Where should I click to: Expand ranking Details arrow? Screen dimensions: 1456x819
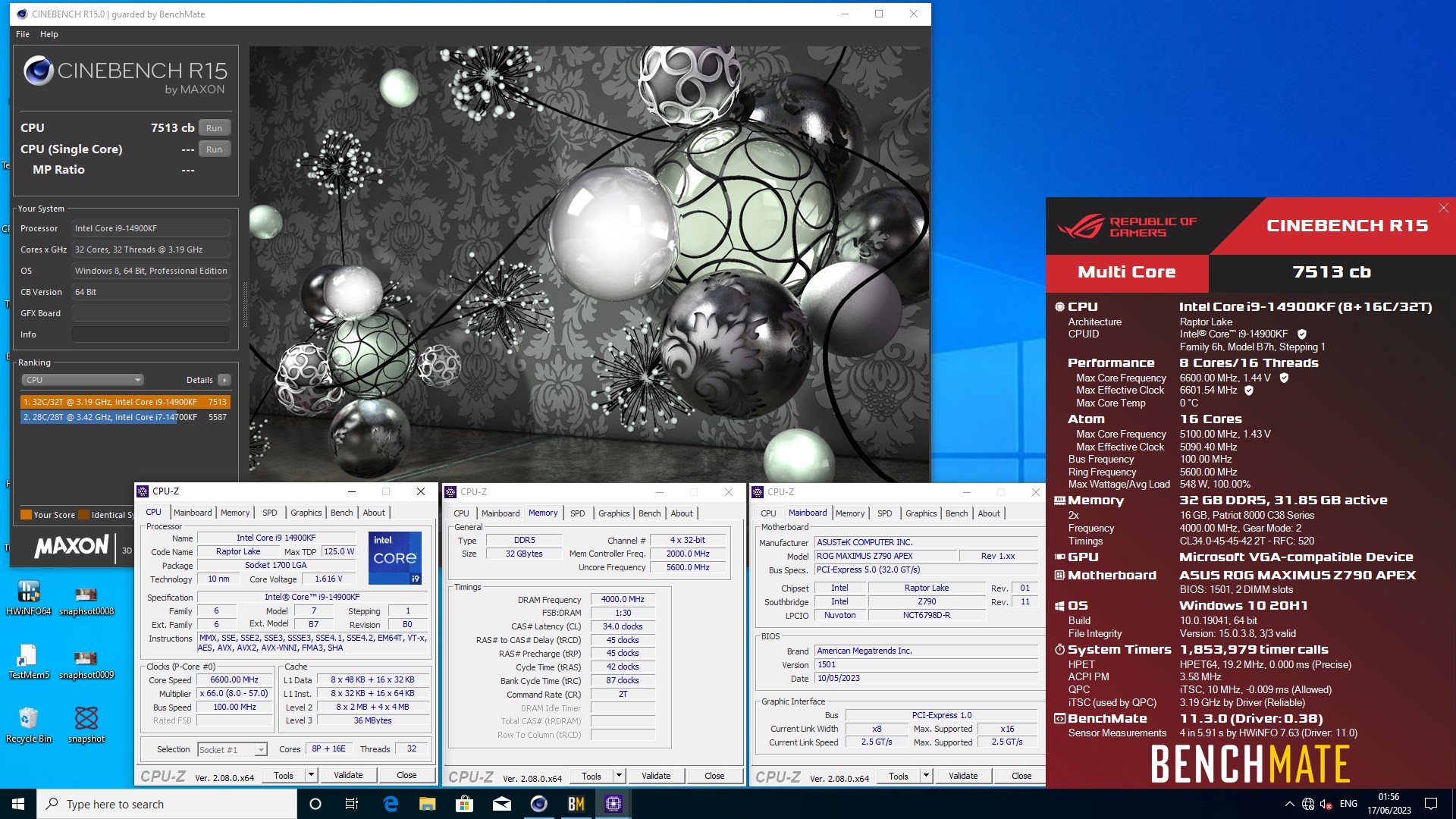point(224,380)
